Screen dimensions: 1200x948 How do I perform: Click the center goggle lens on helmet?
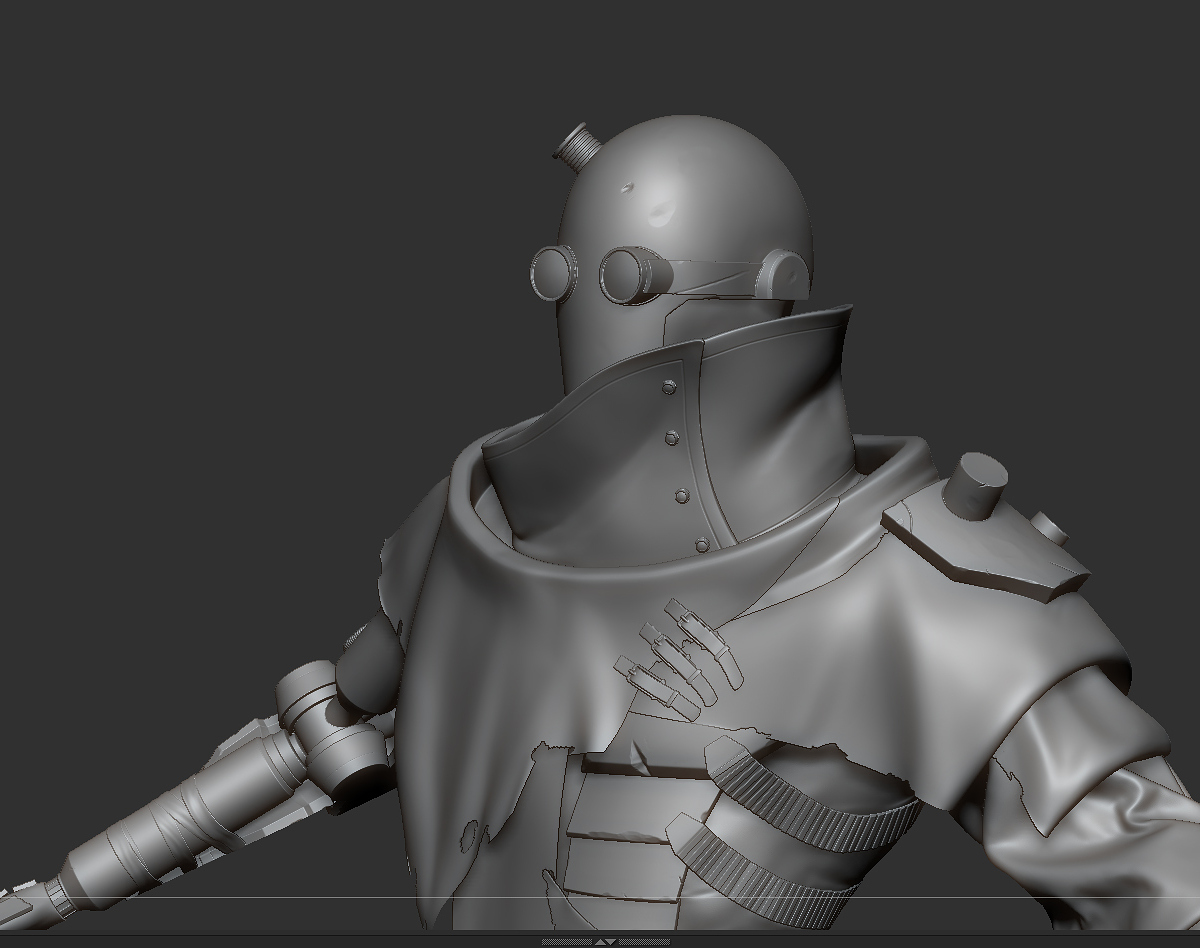click(627, 275)
